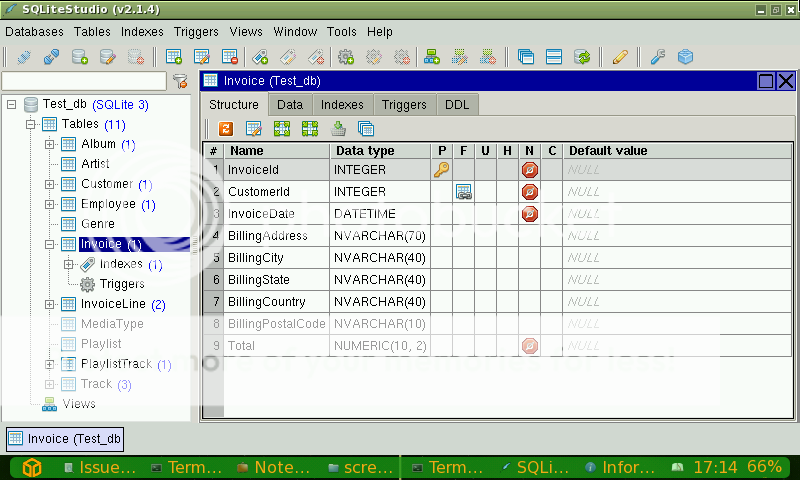
Task: Switch to the DDL tab
Action: (x=457, y=105)
